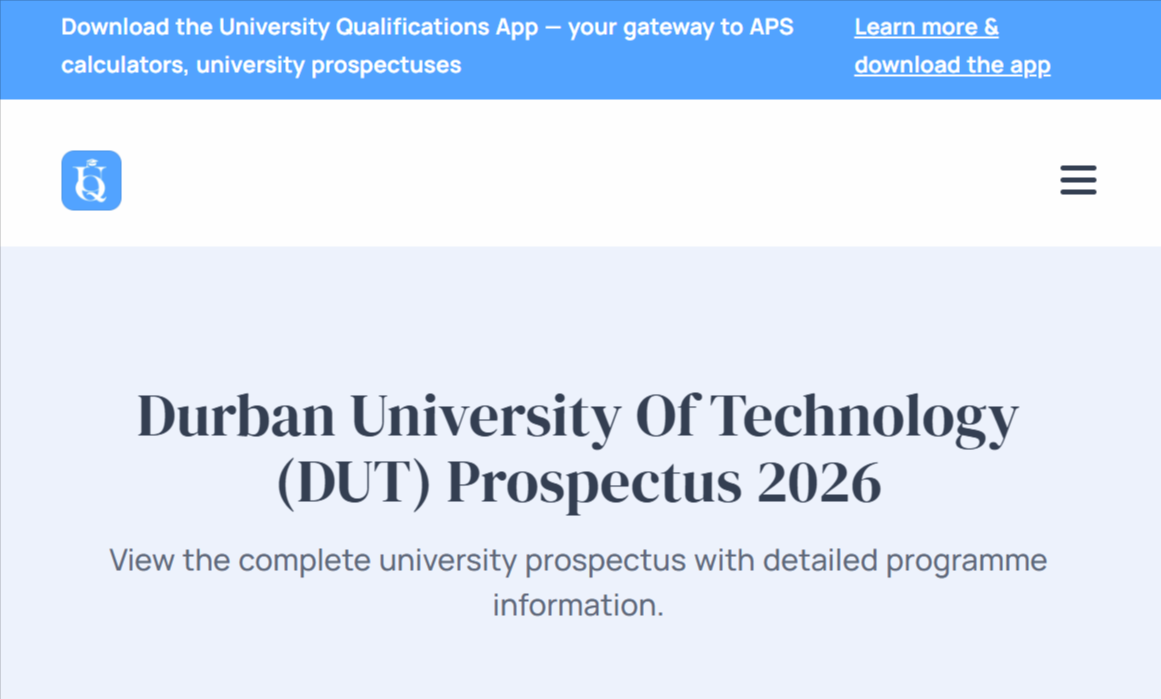
Task: Select the "Download the University Qualifications App" banner text
Action: [x=299, y=27]
